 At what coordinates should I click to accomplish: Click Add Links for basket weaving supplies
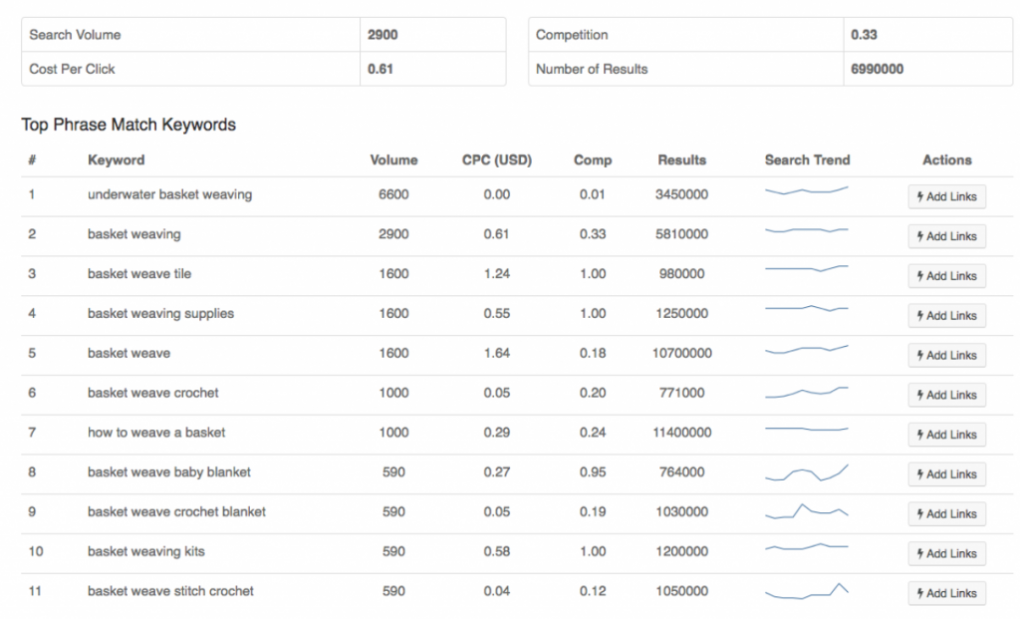pos(946,316)
